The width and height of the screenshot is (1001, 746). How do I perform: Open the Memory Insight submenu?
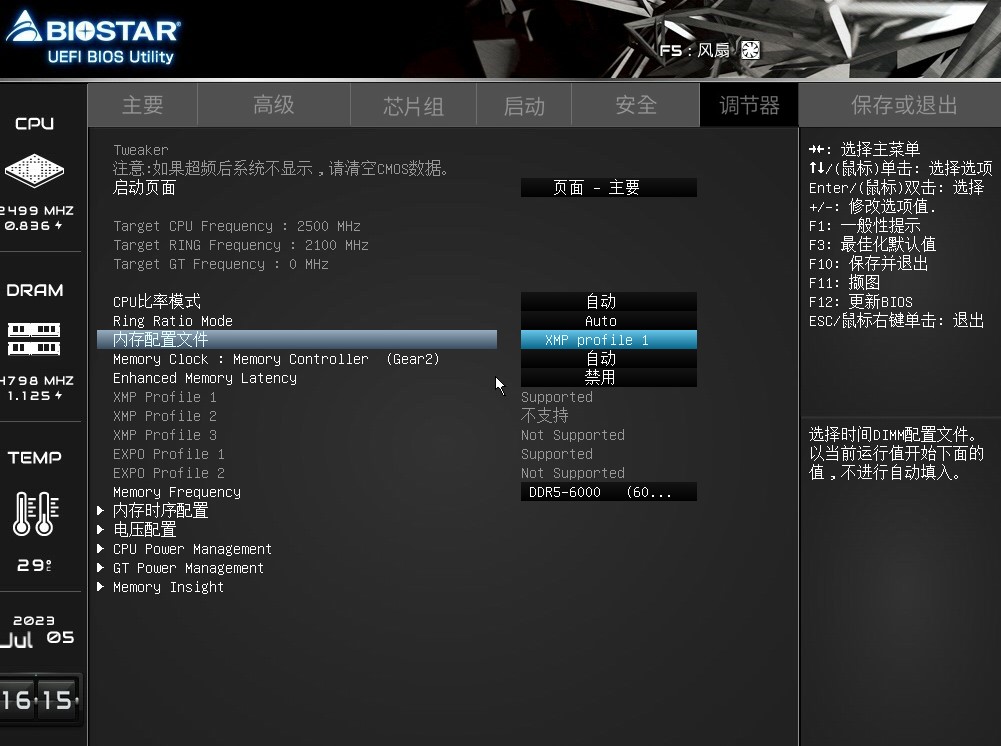[168, 587]
